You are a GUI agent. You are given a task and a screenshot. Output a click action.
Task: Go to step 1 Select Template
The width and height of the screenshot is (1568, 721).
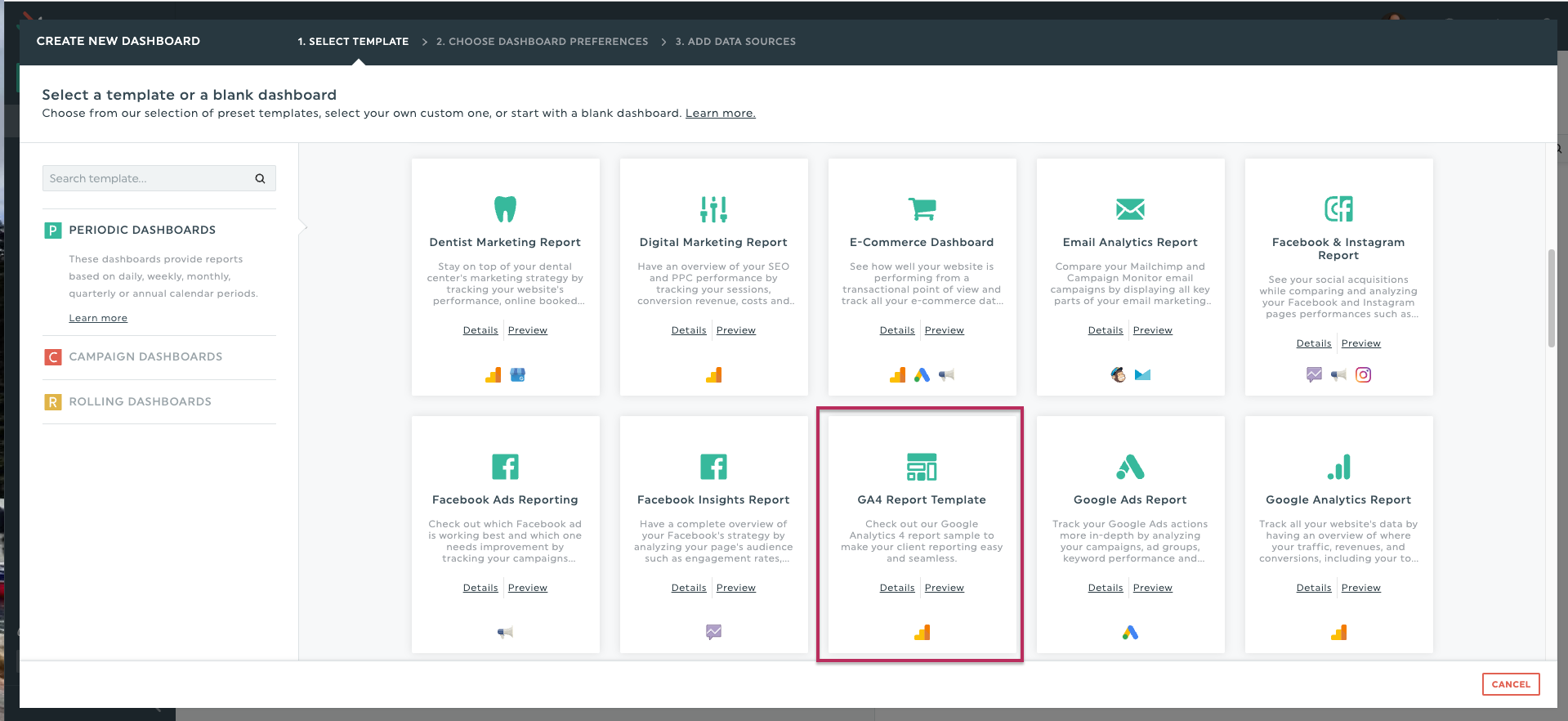tap(353, 42)
